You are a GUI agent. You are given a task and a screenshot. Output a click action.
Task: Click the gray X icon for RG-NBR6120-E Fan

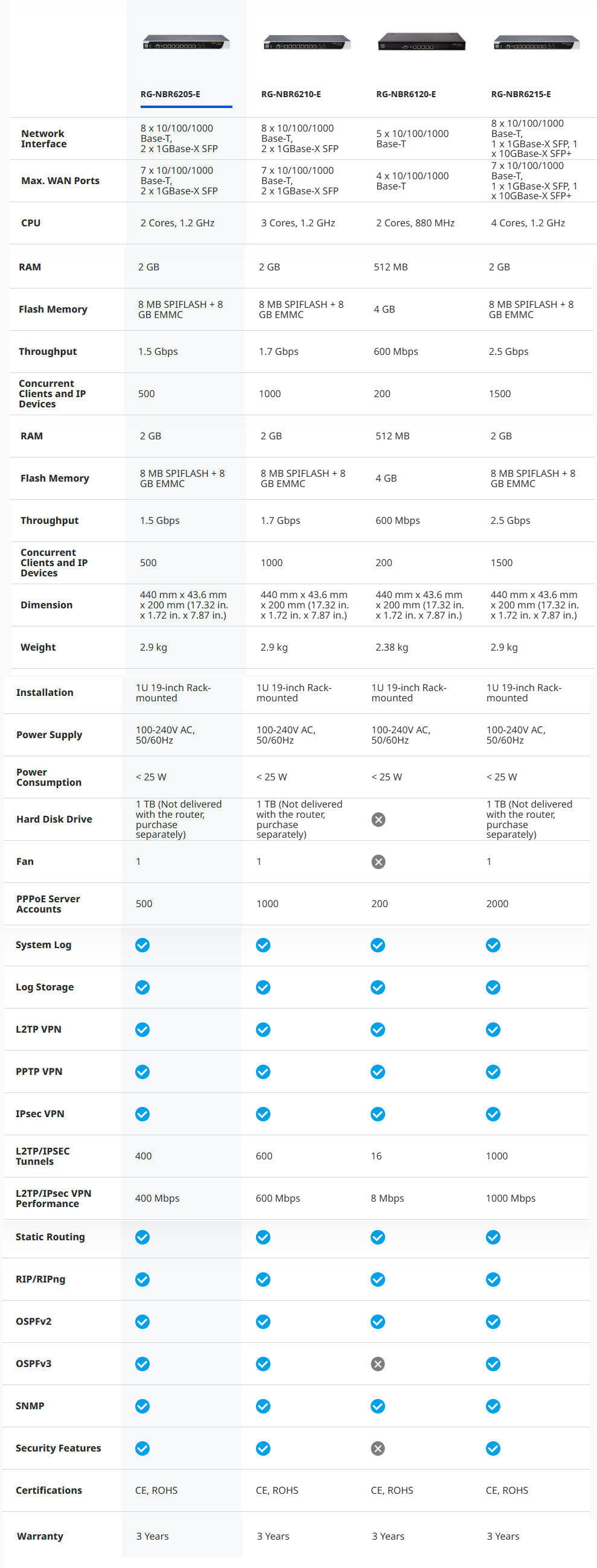[378, 861]
